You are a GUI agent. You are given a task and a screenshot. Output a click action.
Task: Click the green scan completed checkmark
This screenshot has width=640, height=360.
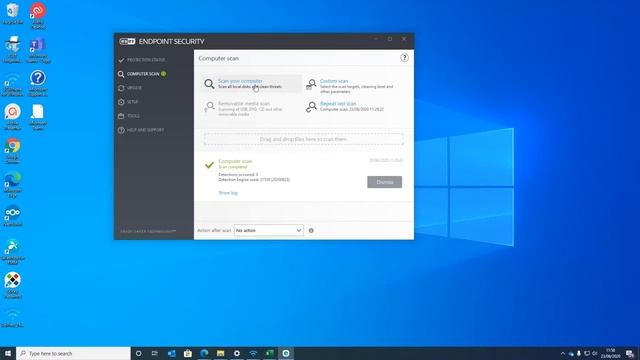tap(209, 165)
